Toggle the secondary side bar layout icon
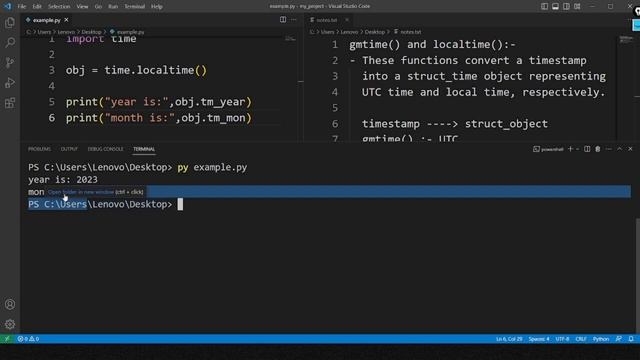The width and height of the screenshot is (640, 360). pyautogui.click(x=566, y=6)
